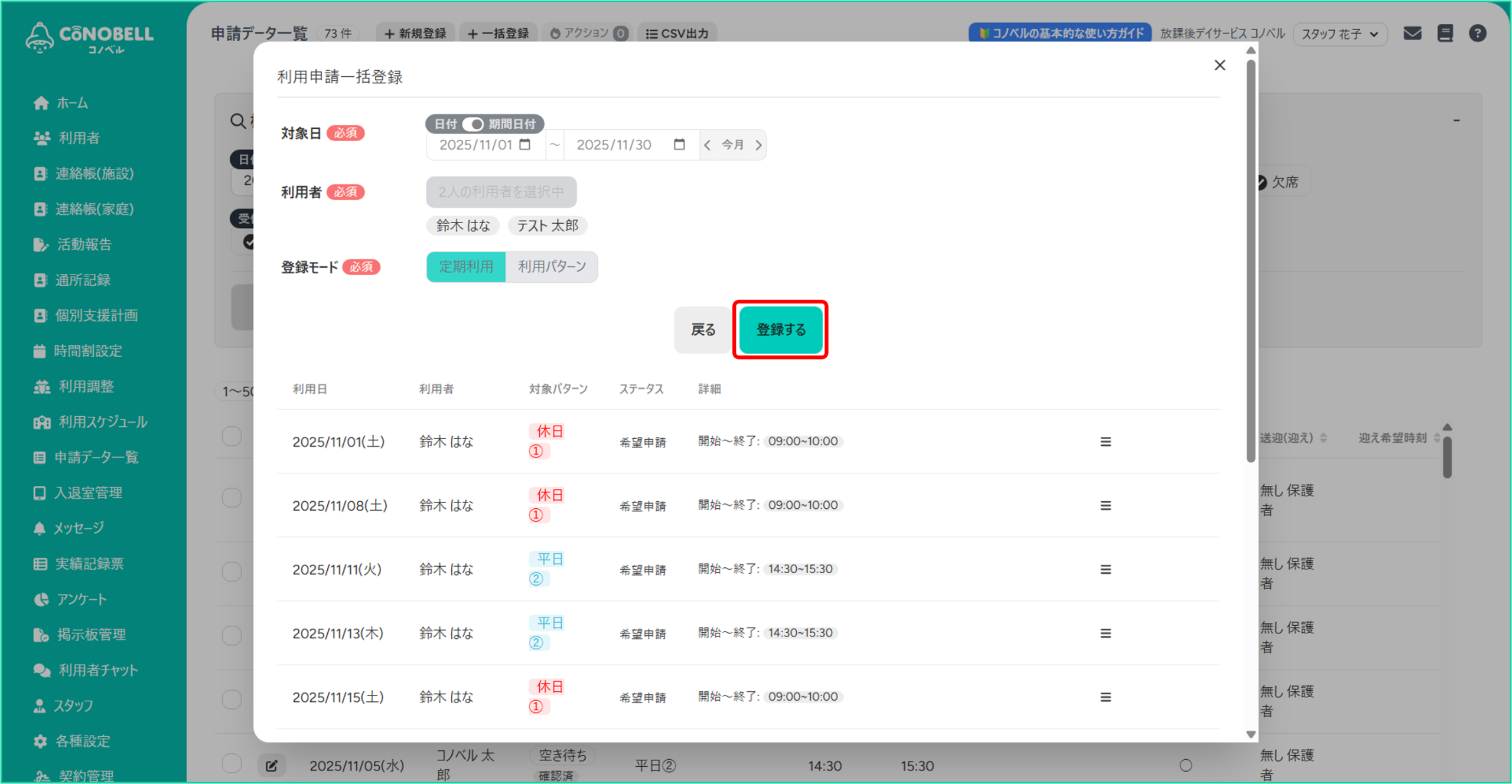
Task: Expand the スタッフ 花子 user dropdown
Action: click(x=1340, y=34)
